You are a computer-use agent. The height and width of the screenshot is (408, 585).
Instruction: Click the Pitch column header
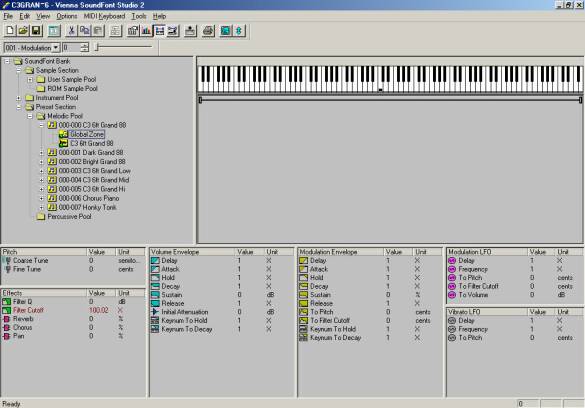(44, 252)
